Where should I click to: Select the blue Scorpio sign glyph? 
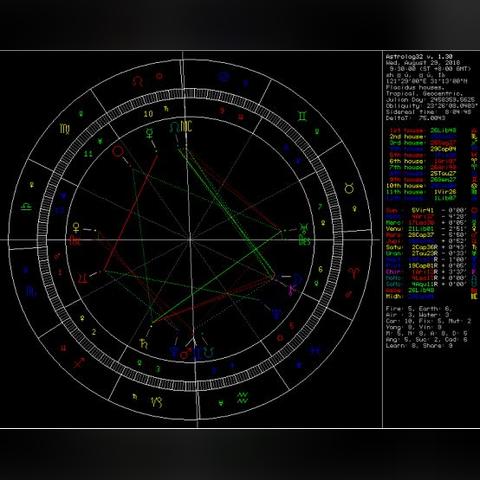coord(31,291)
